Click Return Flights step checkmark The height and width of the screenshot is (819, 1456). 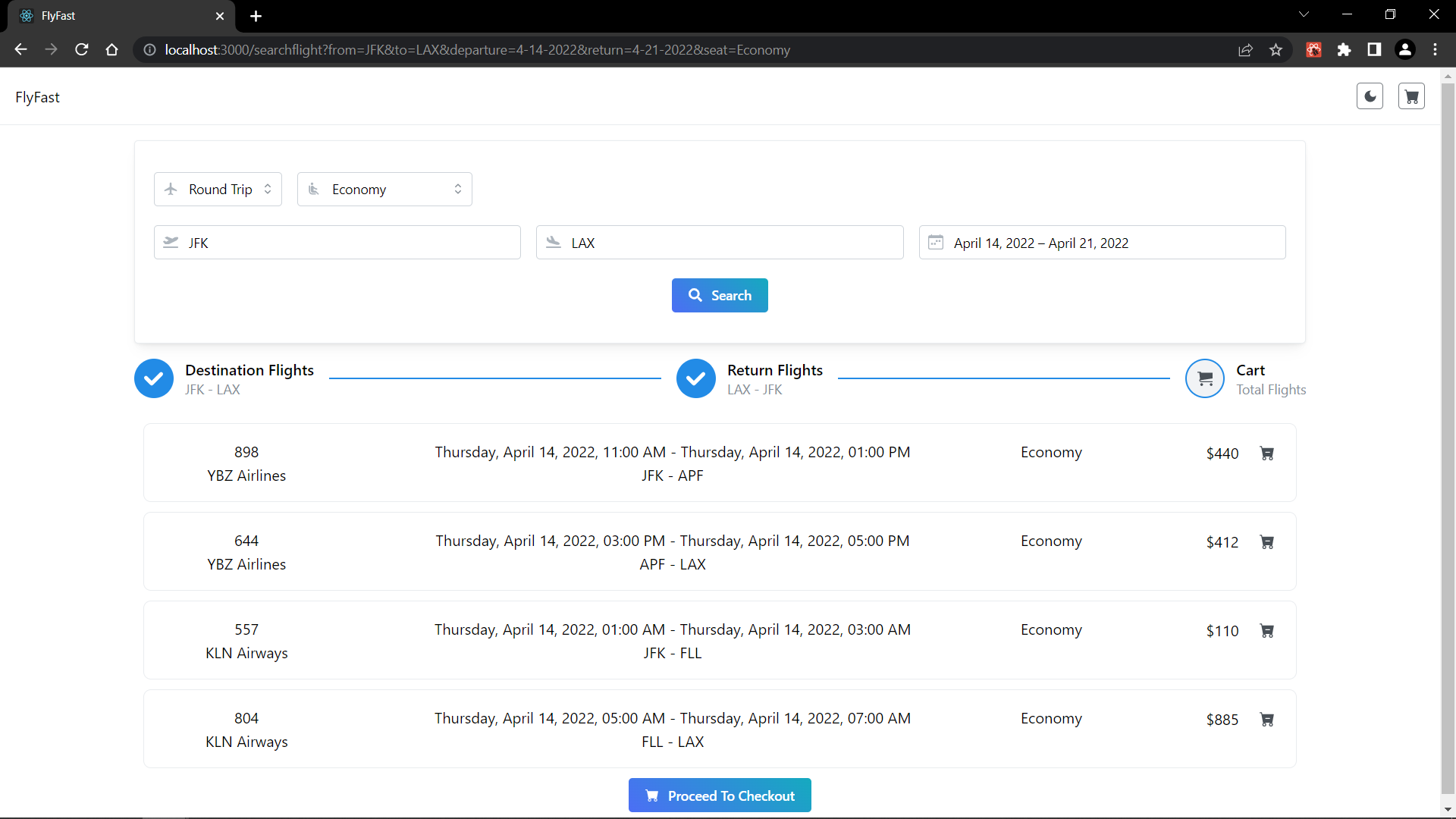[695, 378]
